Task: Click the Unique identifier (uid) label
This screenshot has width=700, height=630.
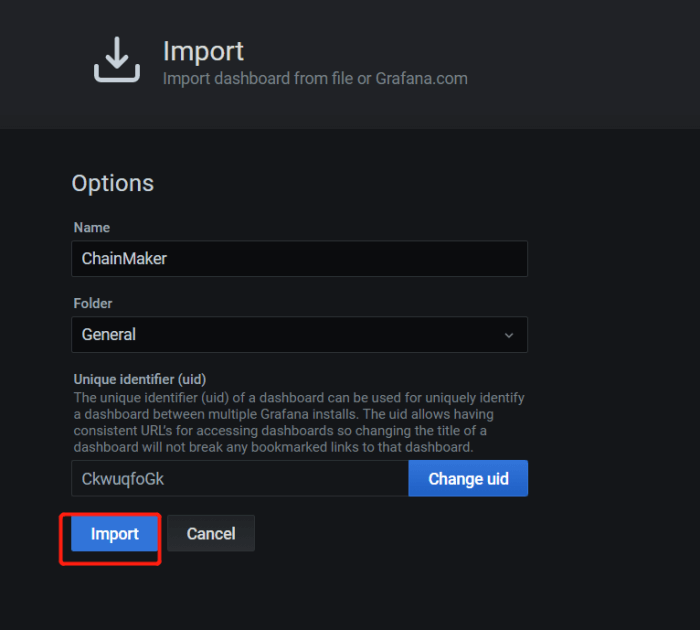Action: click(x=140, y=380)
